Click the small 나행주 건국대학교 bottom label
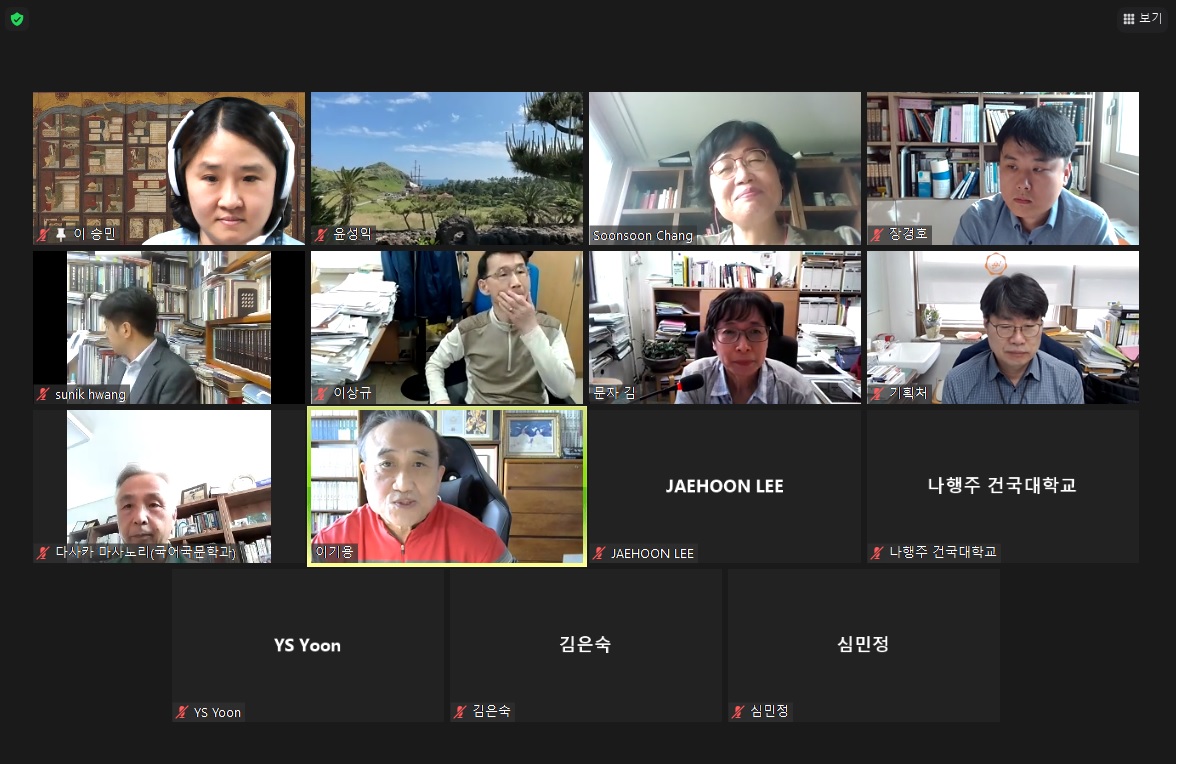Screen dimensions: 1177x764 [943, 552]
